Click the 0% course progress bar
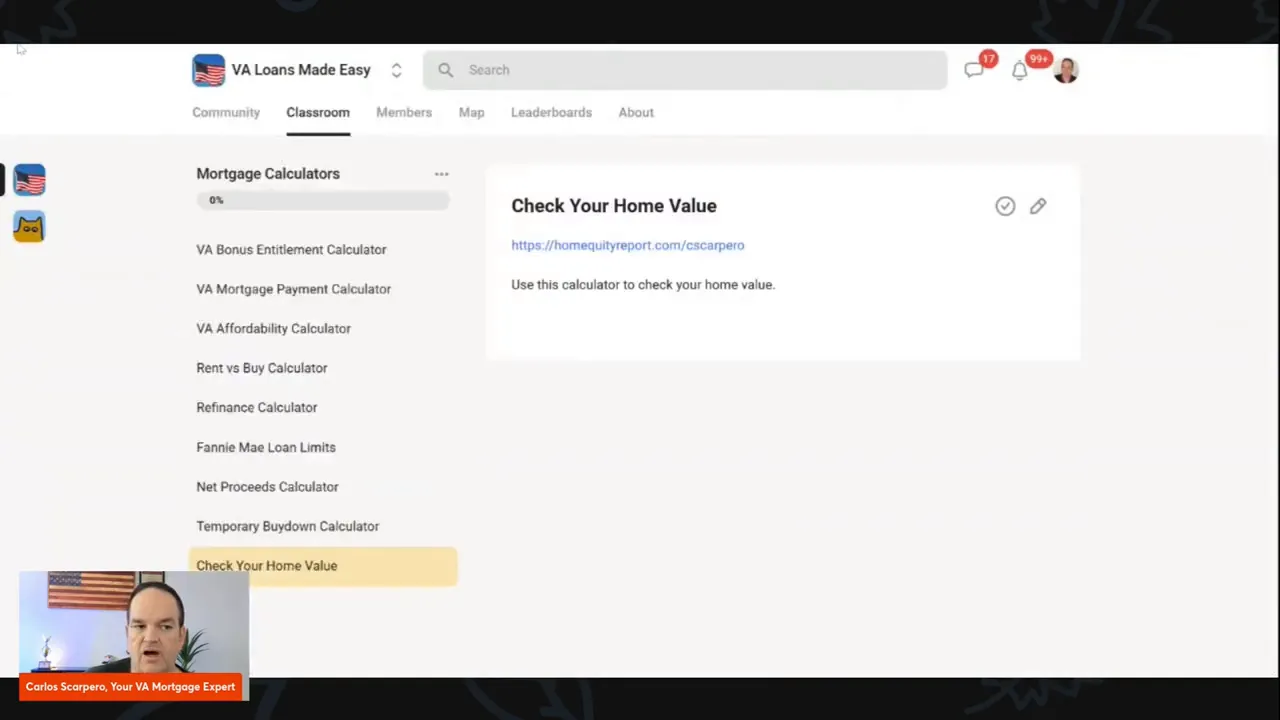Screen dimensions: 1280x720 [x=322, y=200]
